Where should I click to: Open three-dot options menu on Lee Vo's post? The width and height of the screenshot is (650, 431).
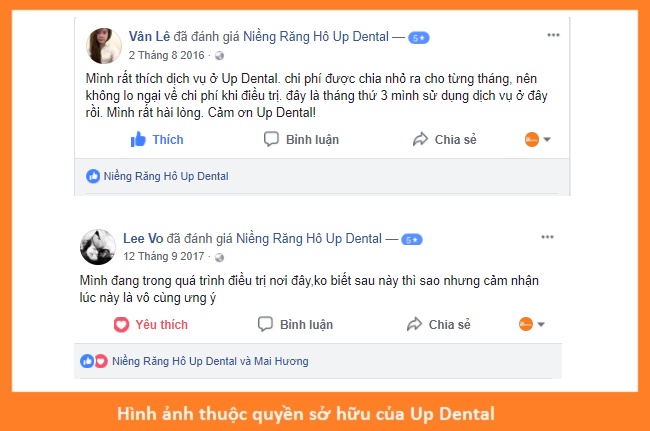tap(547, 237)
